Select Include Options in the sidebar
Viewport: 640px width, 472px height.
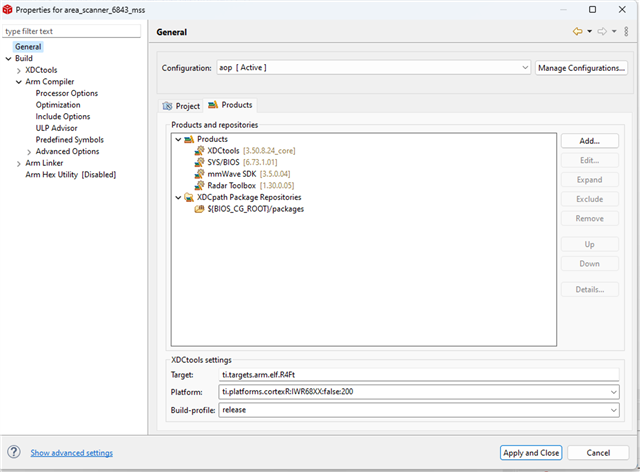click(63, 116)
